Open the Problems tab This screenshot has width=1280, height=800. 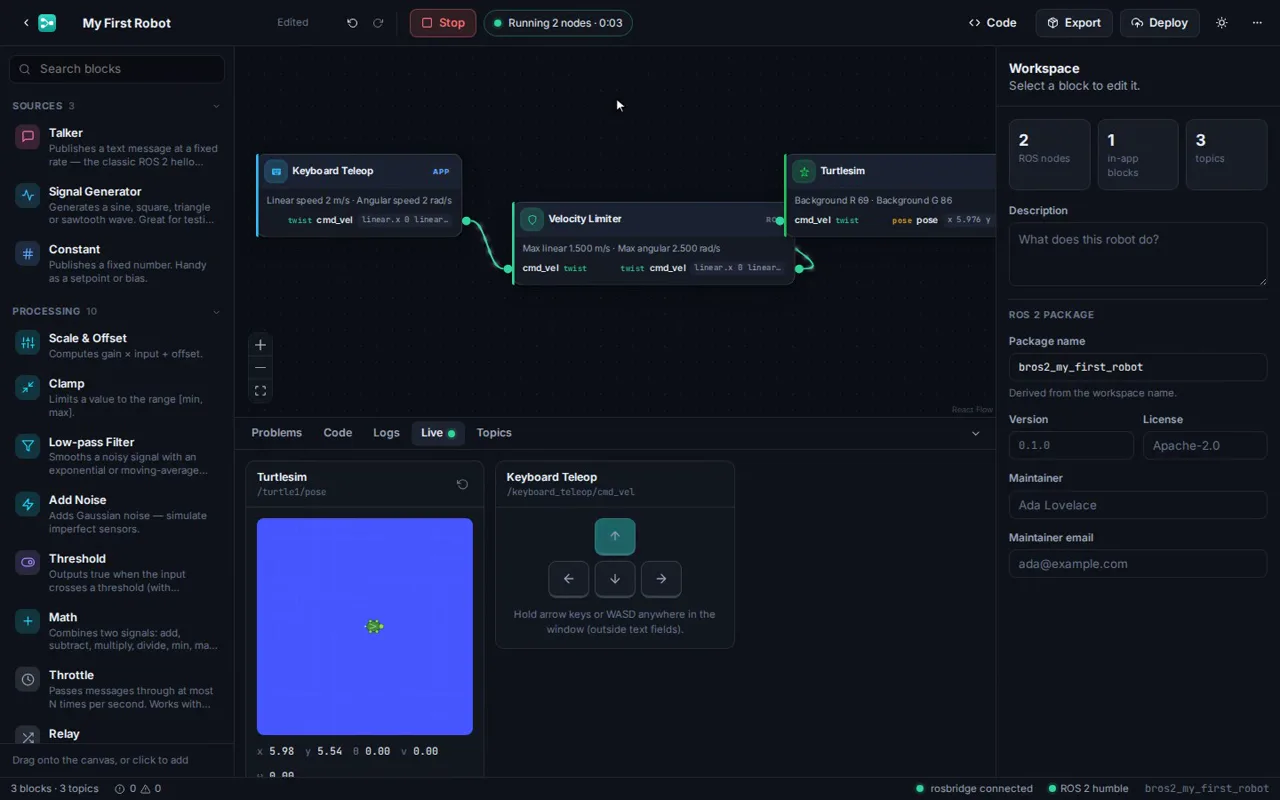pyautogui.click(x=276, y=433)
